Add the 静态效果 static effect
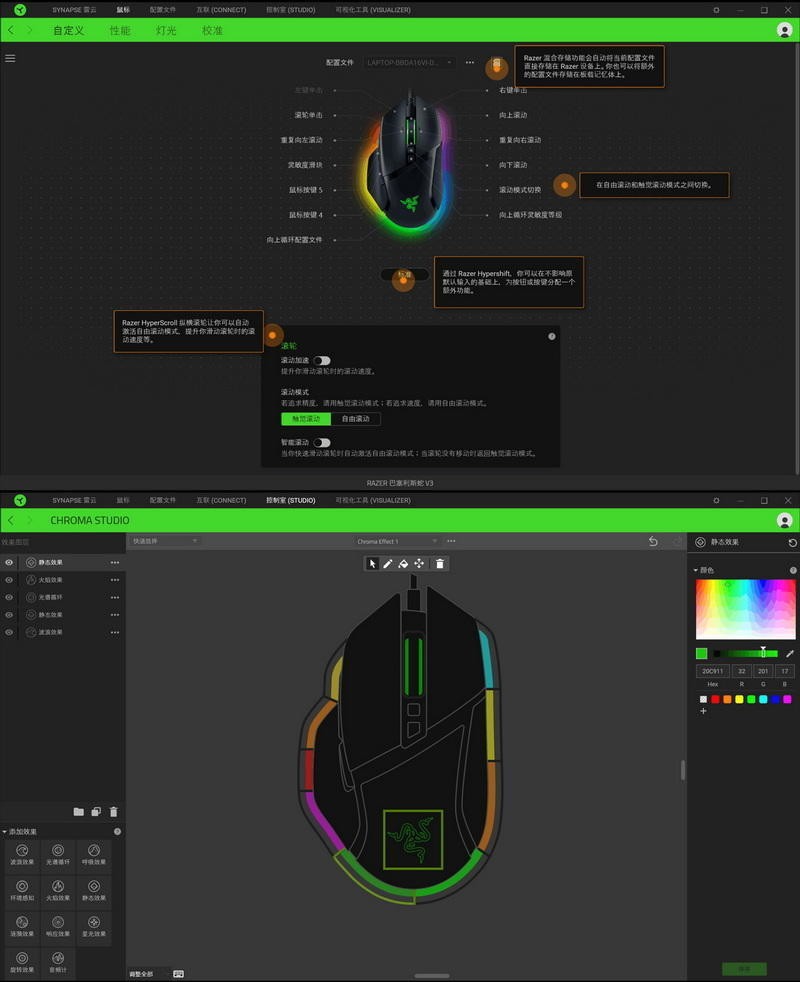The image size is (800, 982). (94, 891)
